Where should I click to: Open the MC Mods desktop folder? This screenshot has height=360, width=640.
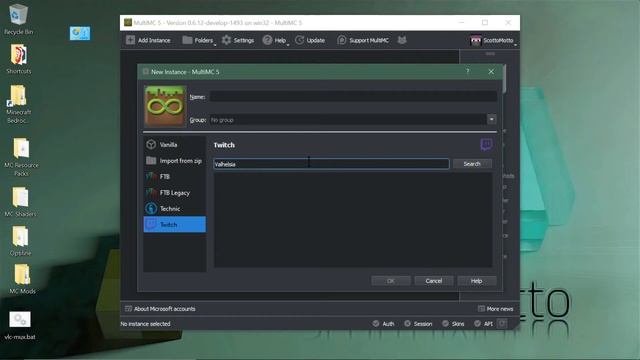(x=22, y=279)
